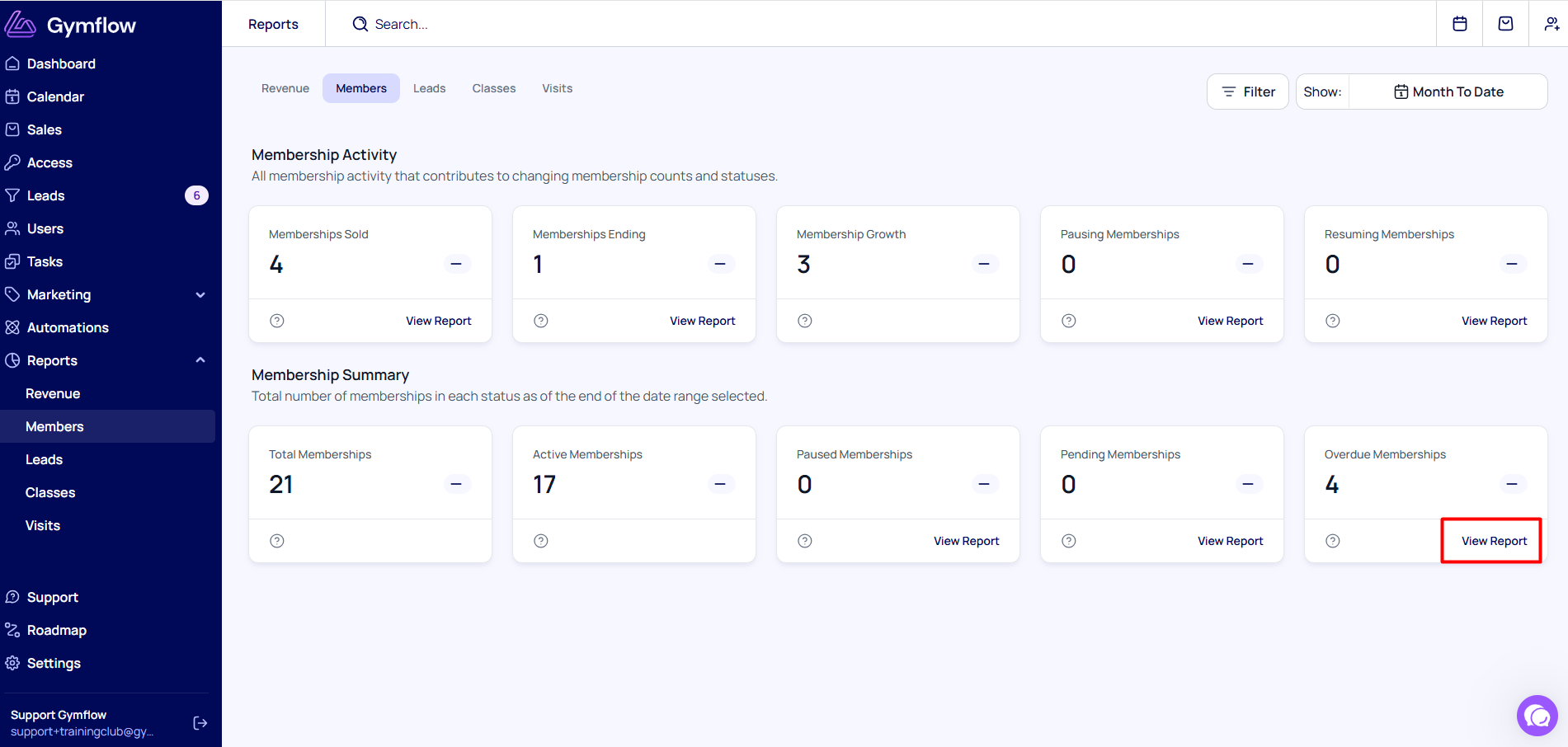Click the trend indicator on Pausing Memberships
The width and height of the screenshot is (1568, 747).
point(1248,264)
